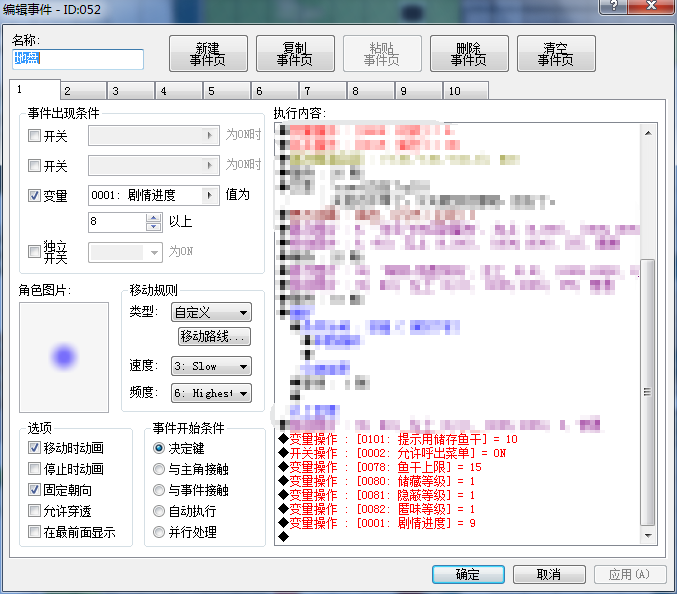
Task: Open the 移动路线... editor
Action: click(214, 336)
